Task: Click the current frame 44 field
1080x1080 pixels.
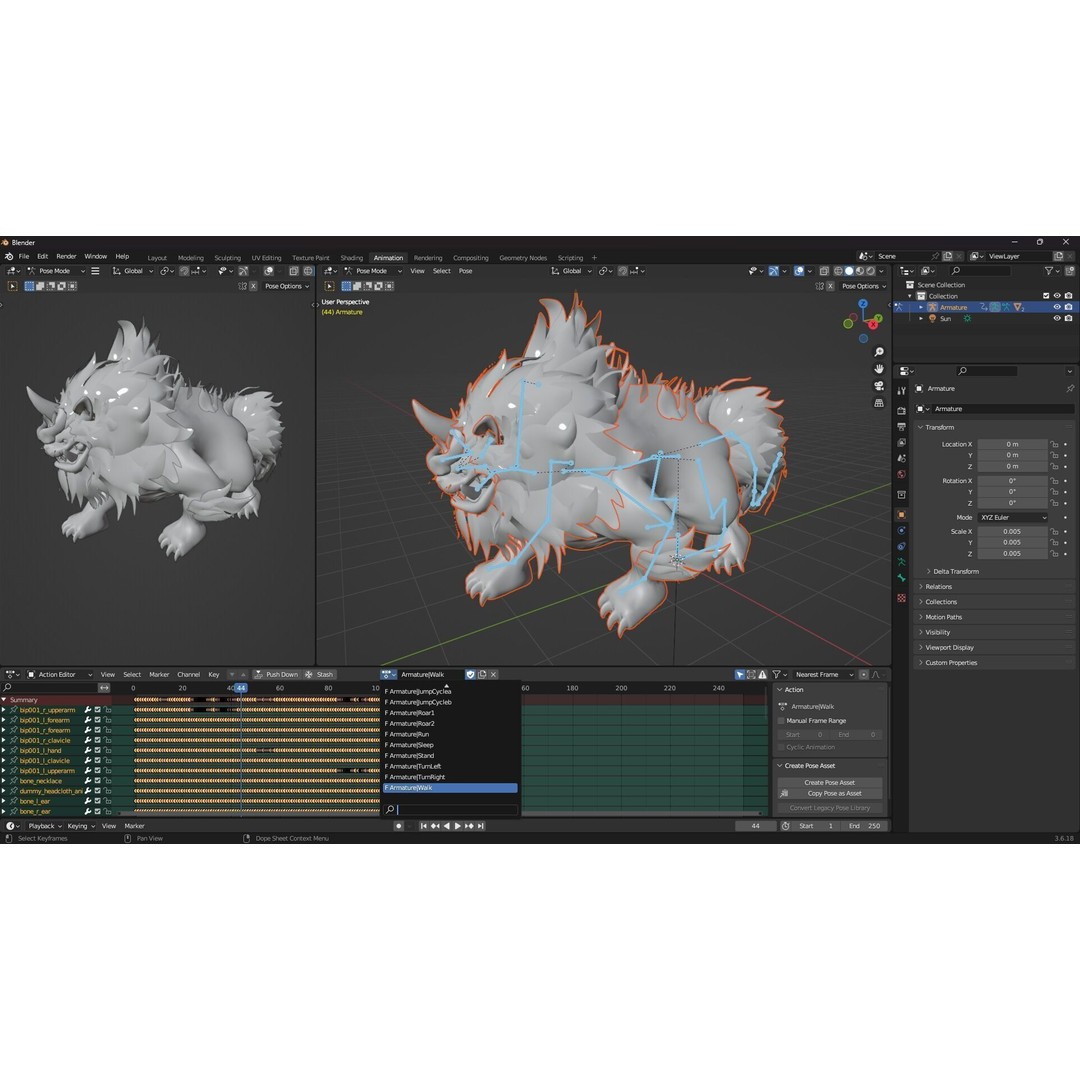Action: [x=756, y=826]
